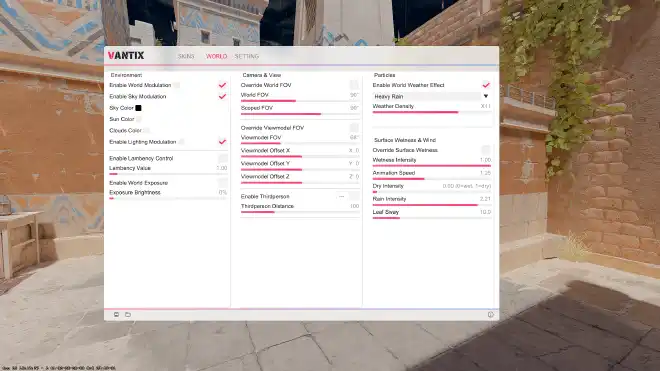Disable Enable Sky Modulation checkbox
The width and height of the screenshot is (660, 371).
pyautogui.click(x=222, y=96)
